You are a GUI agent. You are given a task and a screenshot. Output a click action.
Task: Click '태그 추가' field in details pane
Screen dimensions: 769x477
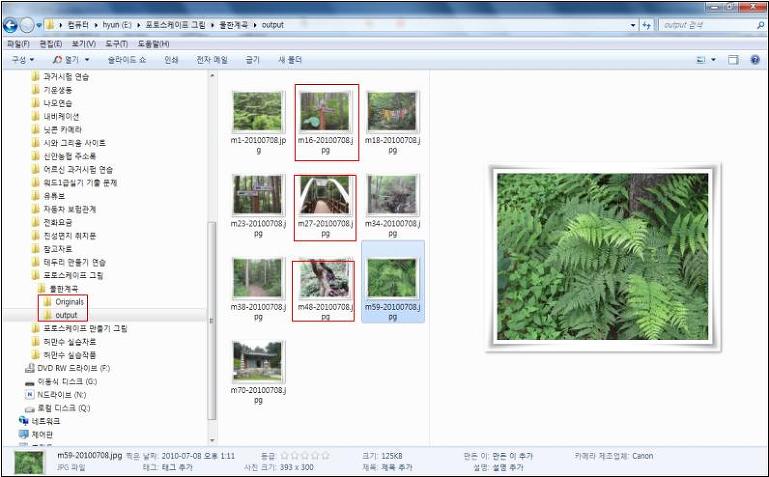pos(177,467)
